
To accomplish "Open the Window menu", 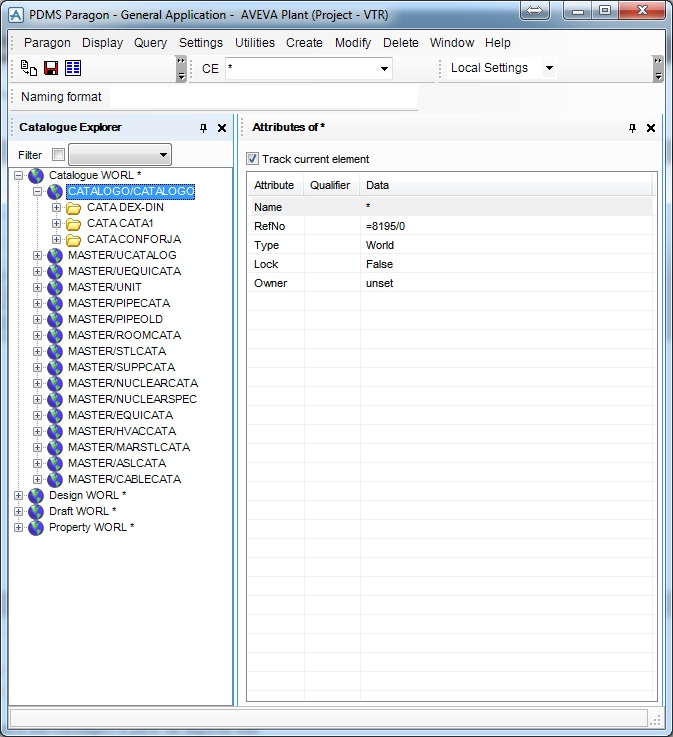I will pos(452,43).
